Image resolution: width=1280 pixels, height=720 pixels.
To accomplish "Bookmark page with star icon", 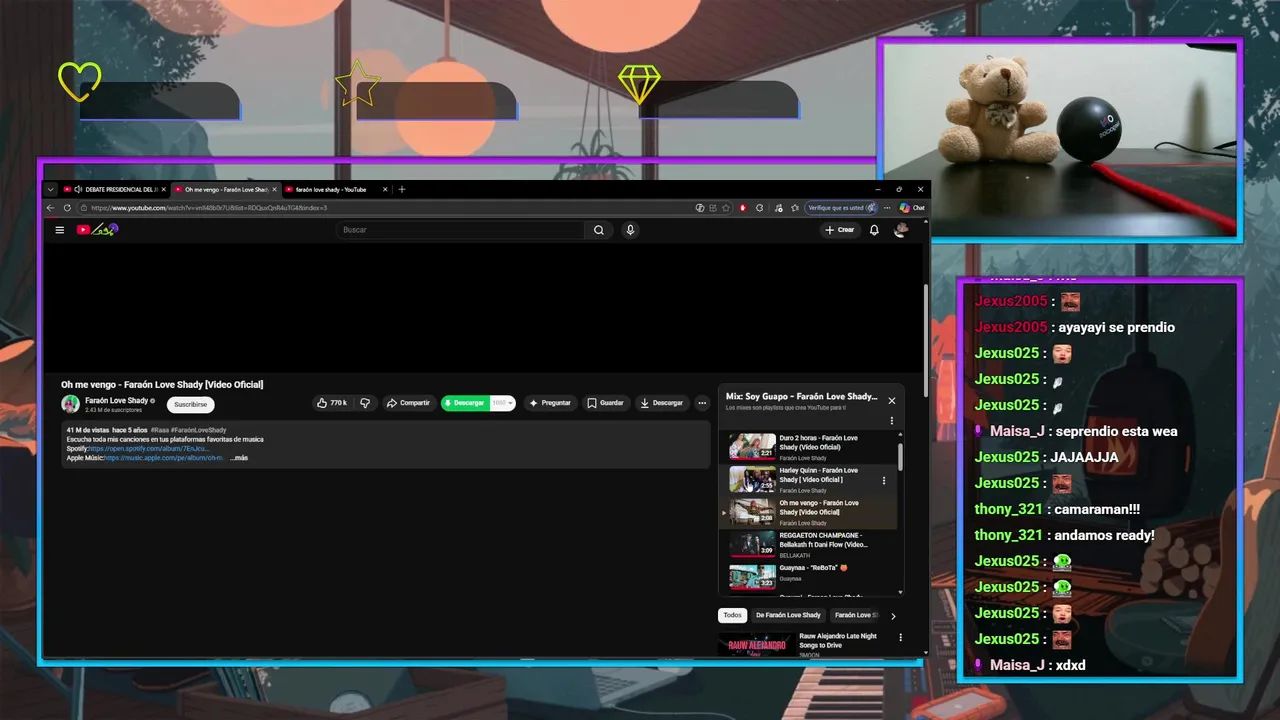I will pos(726,208).
